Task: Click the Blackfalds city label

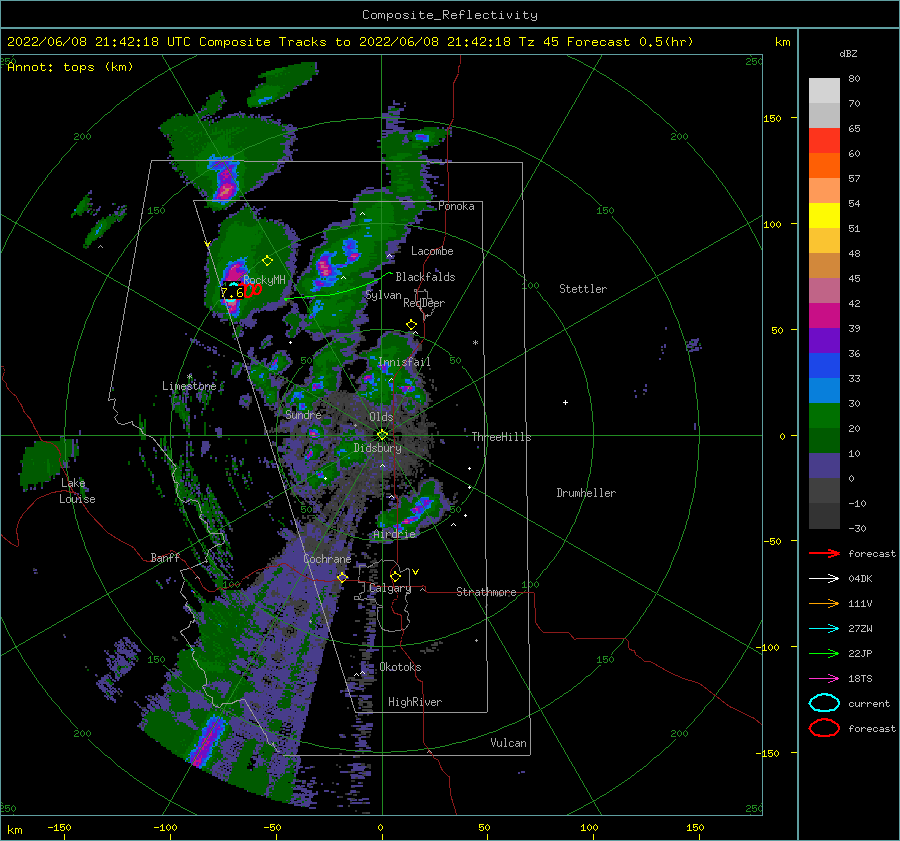Action: [x=425, y=277]
